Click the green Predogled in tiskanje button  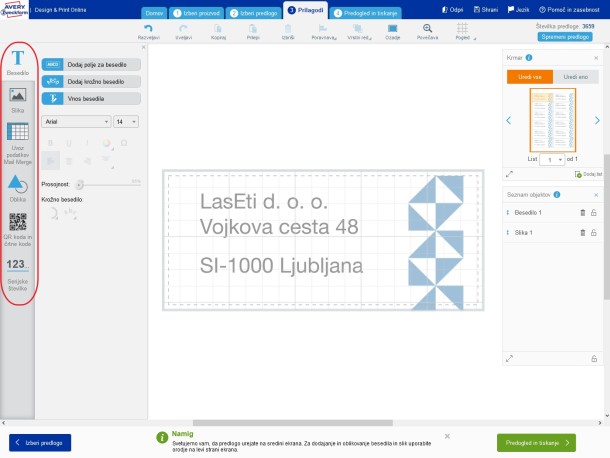click(x=536, y=443)
